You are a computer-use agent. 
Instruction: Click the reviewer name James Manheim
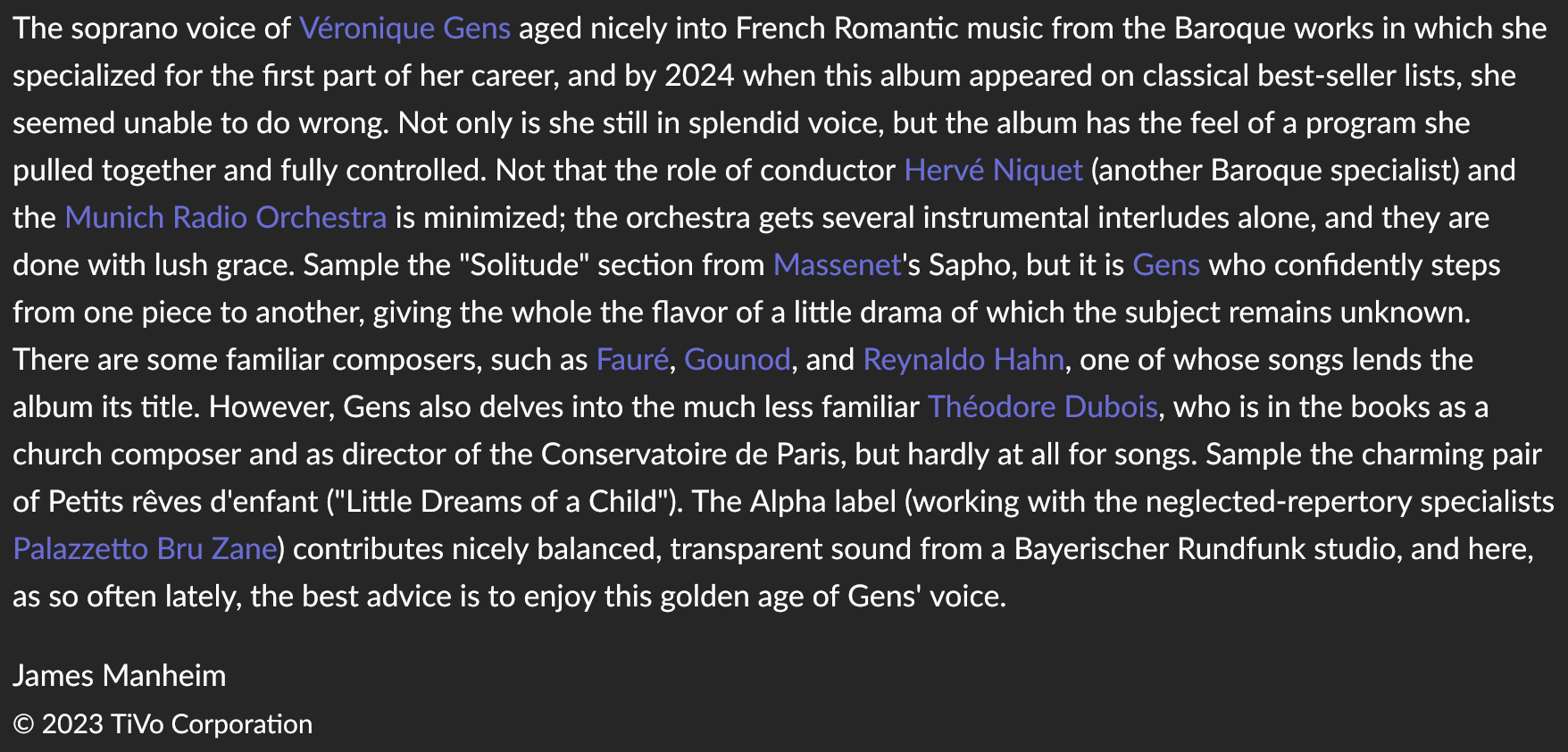click(x=120, y=676)
